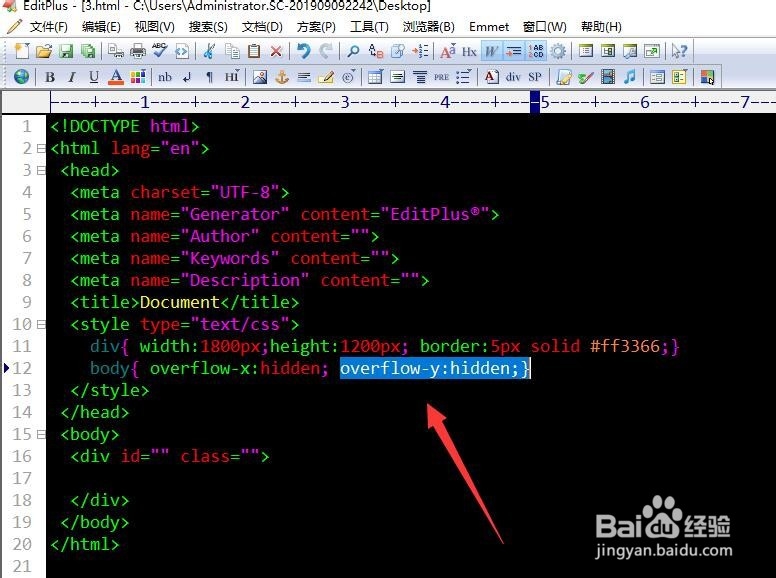The image size is (776, 578).
Task: Collapse the body block on line 15
Action: coord(41,434)
